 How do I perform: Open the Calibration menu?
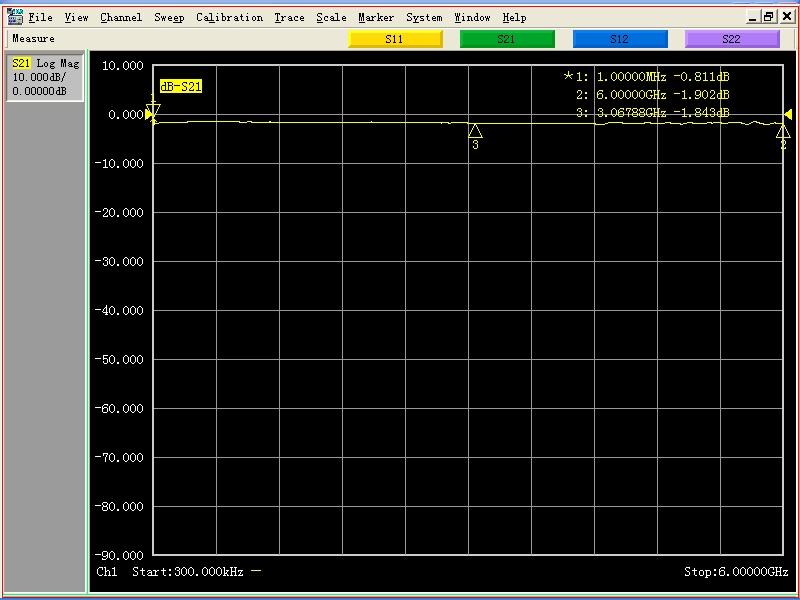pos(229,17)
